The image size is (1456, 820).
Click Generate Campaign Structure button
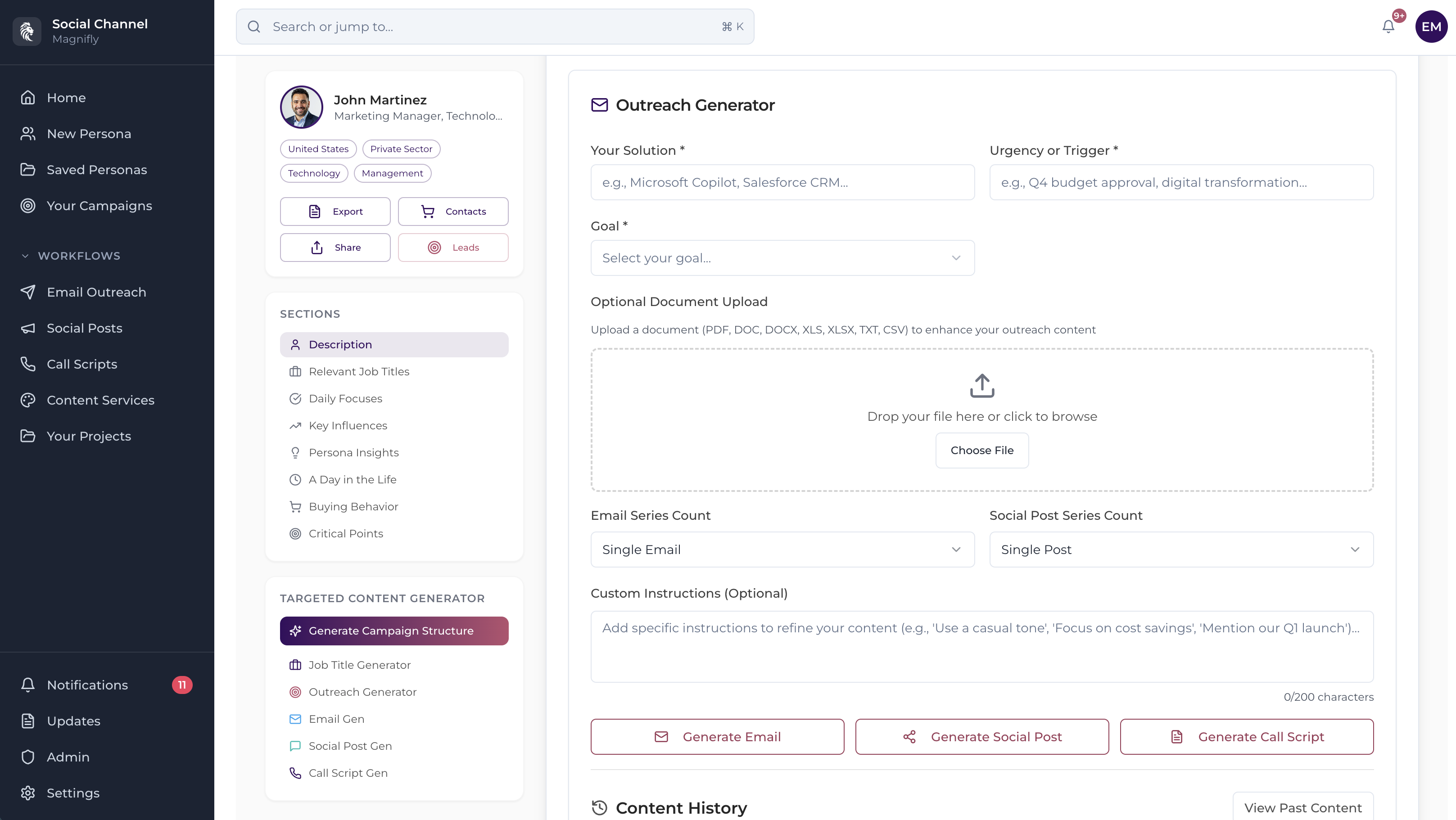point(394,631)
